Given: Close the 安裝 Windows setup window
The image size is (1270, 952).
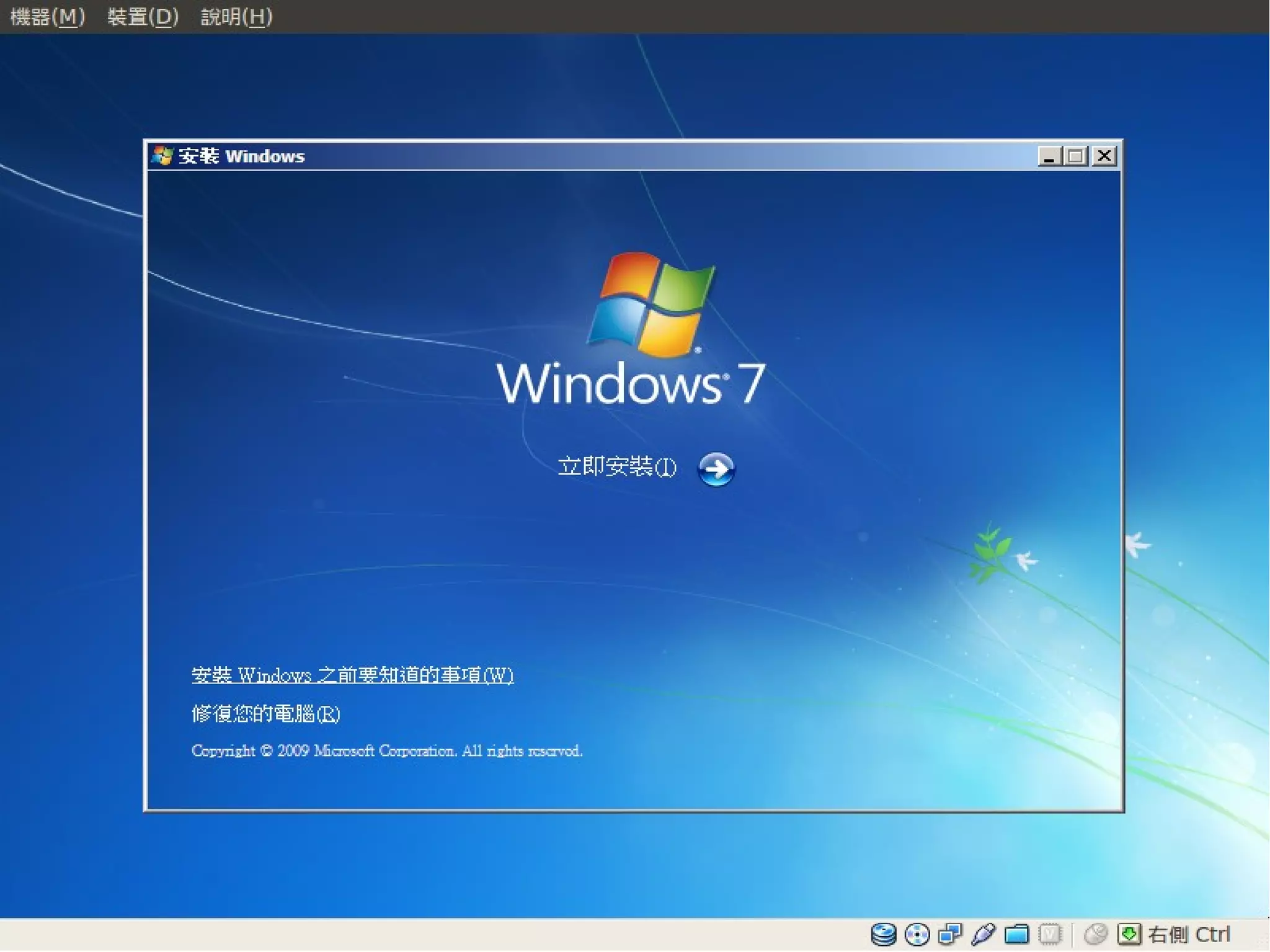Looking at the screenshot, I should (1104, 156).
